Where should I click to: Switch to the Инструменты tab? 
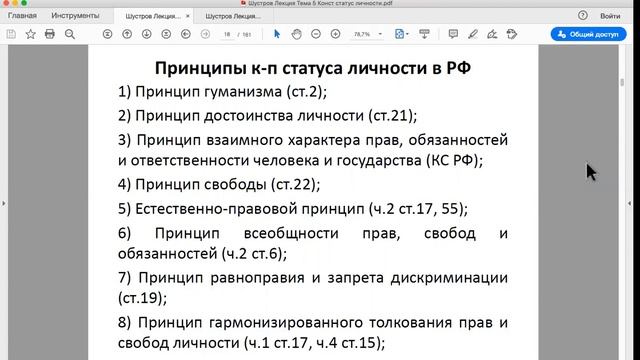[75, 16]
